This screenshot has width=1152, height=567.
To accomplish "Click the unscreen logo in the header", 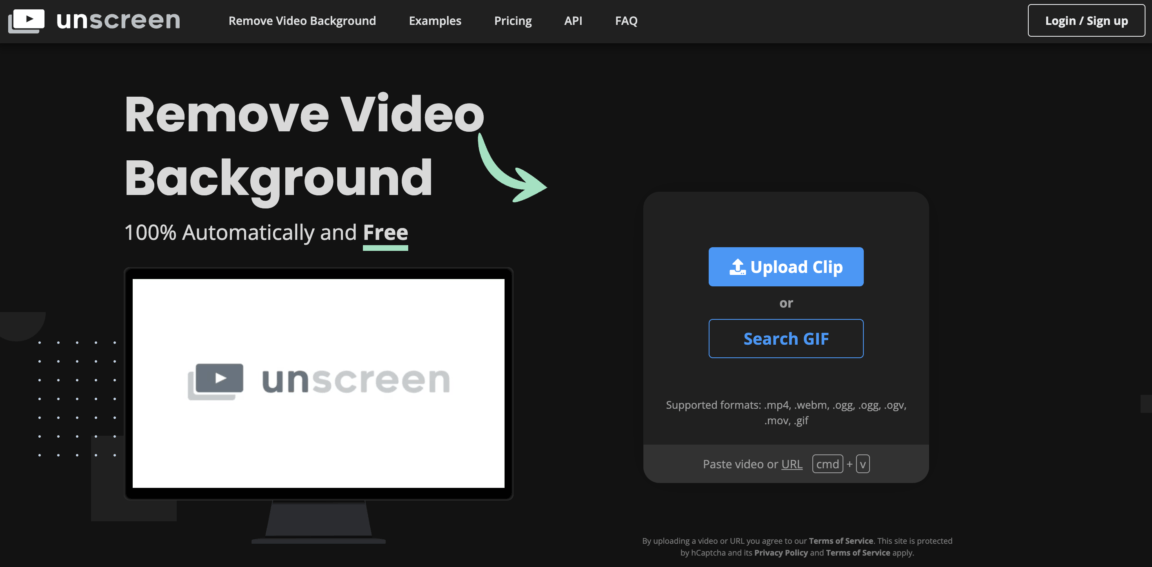I will tap(94, 21).
